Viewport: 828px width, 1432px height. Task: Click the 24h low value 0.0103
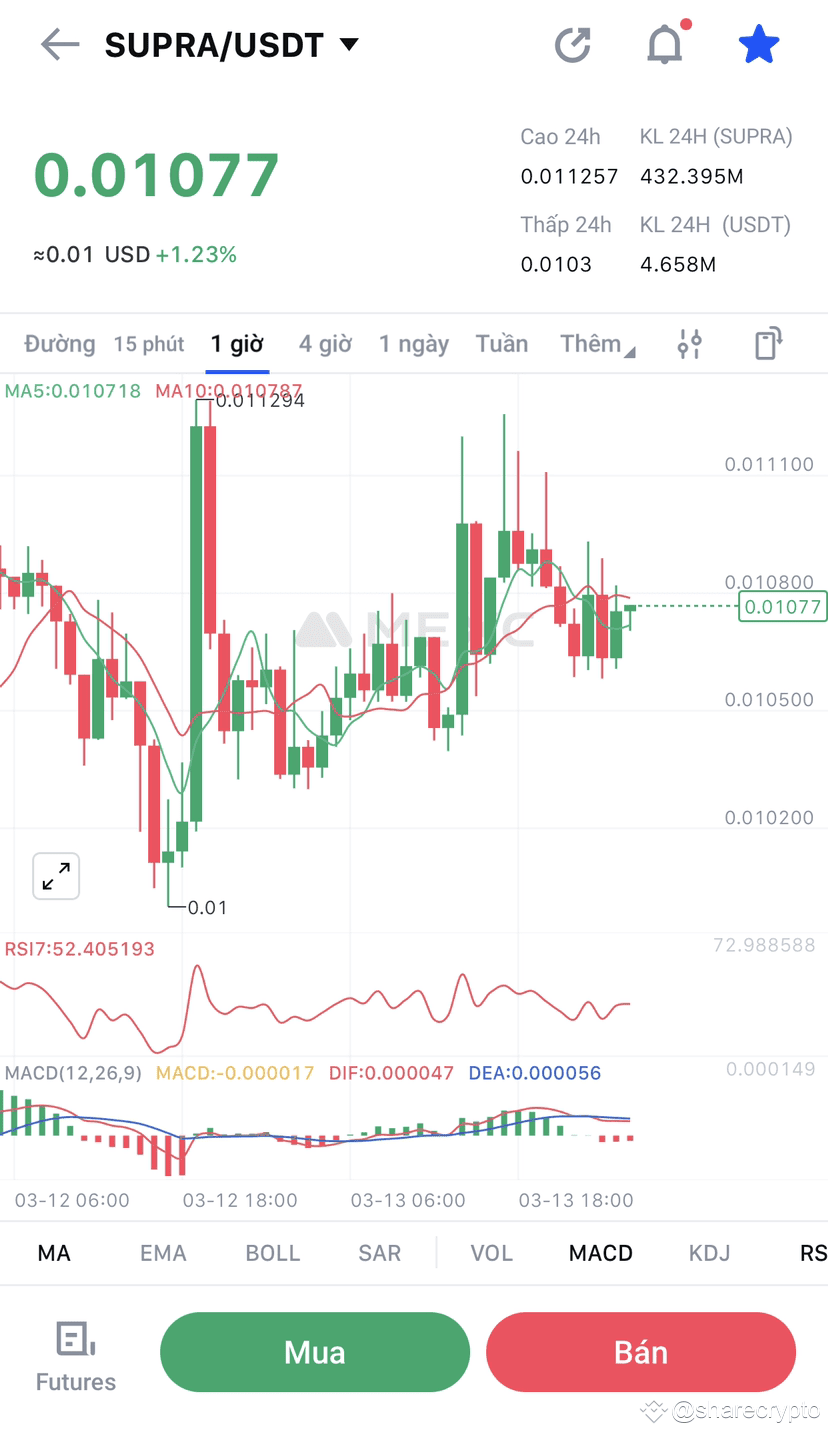coord(556,265)
